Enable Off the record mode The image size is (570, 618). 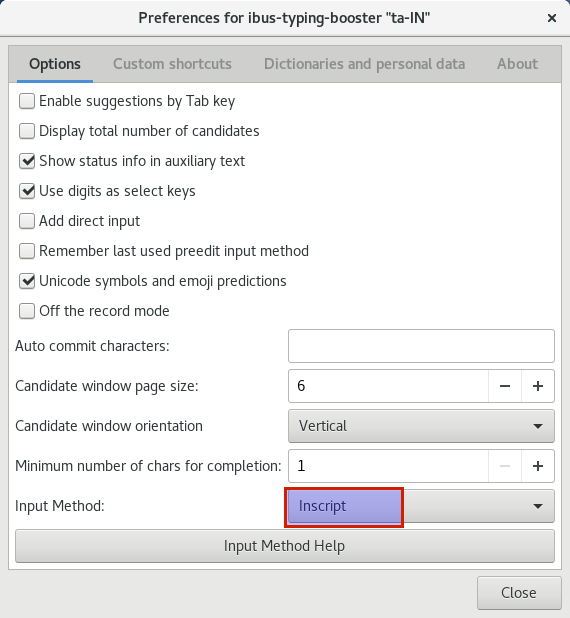tap(27, 311)
